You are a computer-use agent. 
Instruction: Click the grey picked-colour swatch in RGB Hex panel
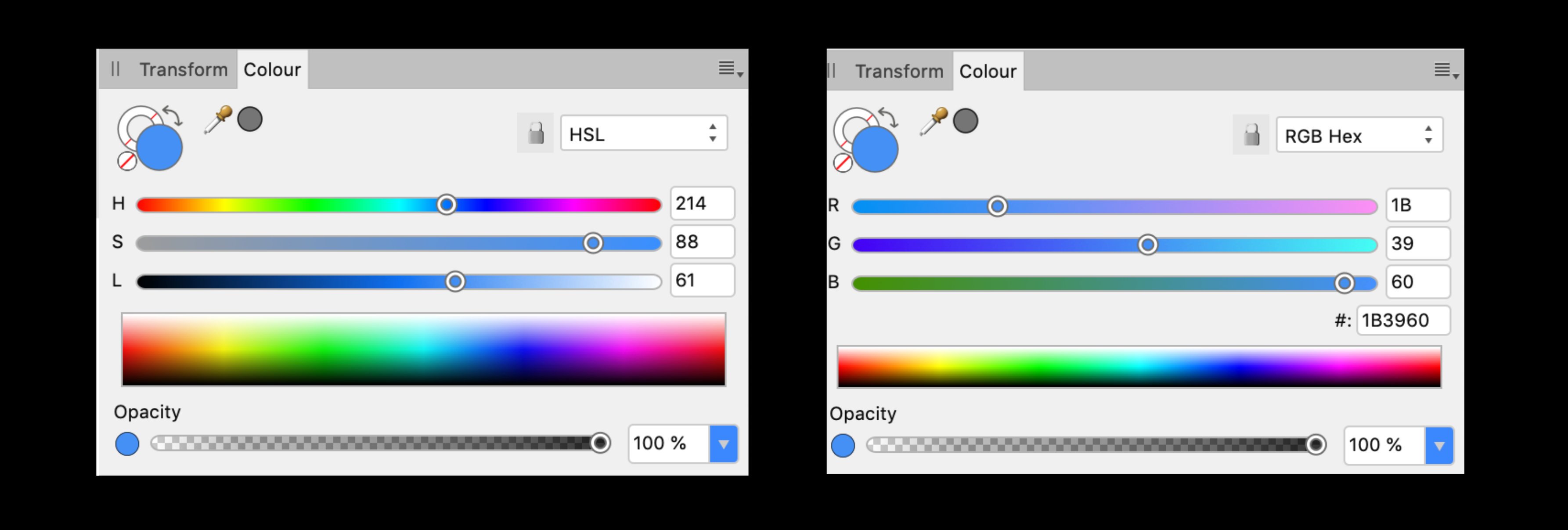(966, 121)
